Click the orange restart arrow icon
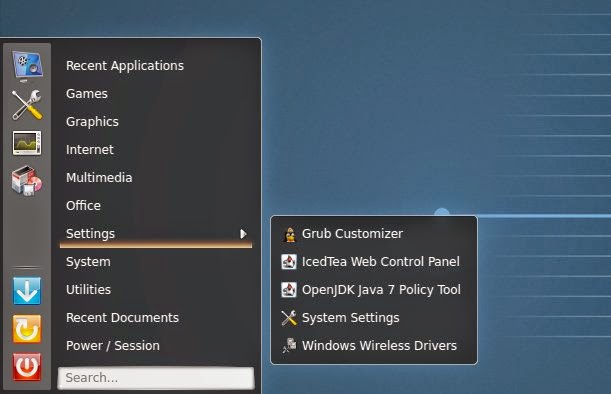611x394 pixels. [x=27, y=329]
